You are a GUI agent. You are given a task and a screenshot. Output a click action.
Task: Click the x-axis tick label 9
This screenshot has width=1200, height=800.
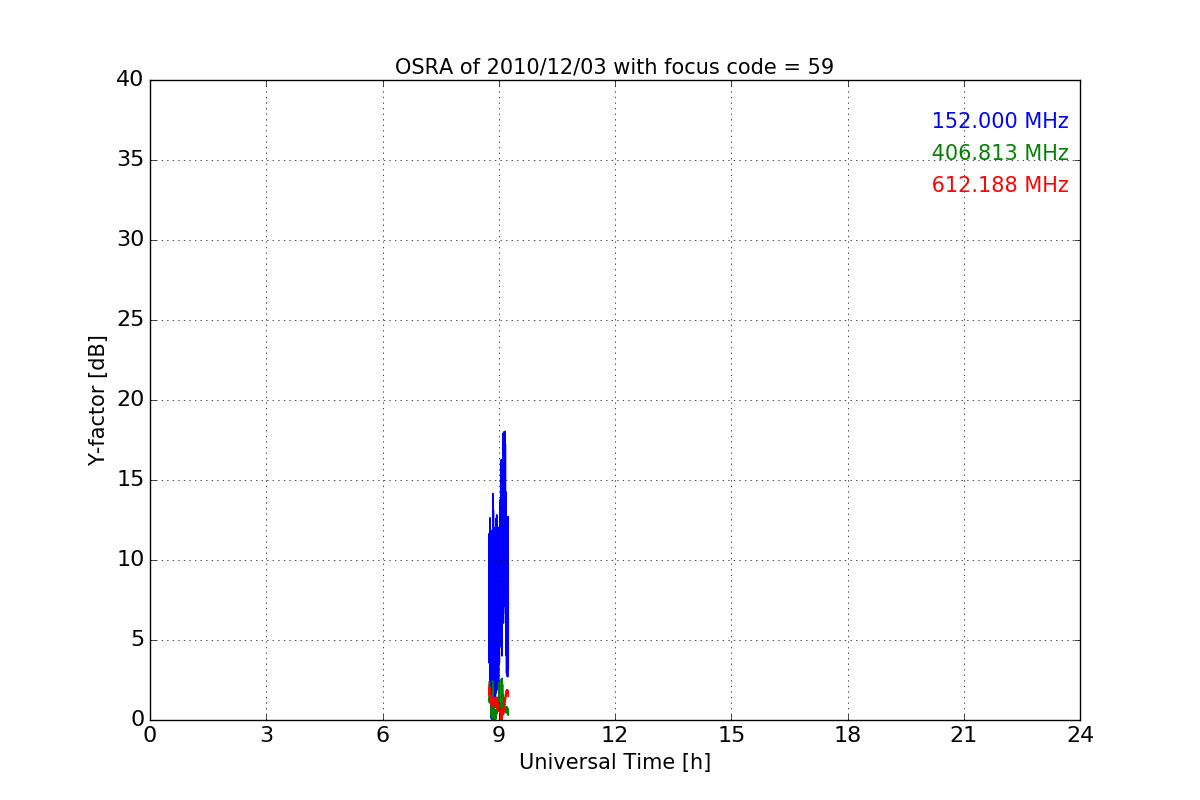[499, 735]
